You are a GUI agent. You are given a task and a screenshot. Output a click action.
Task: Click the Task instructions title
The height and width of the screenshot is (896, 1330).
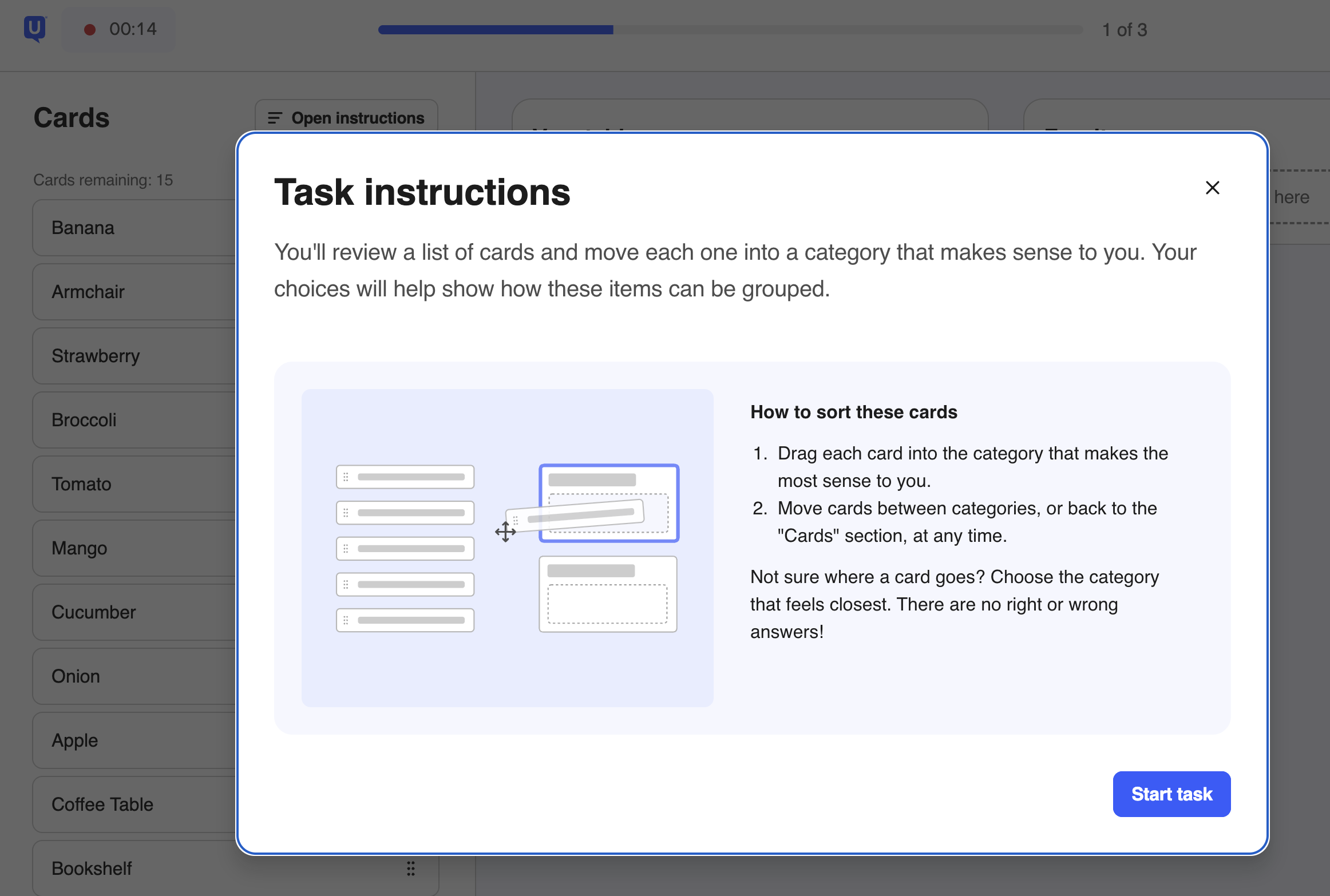pos(422,192)
